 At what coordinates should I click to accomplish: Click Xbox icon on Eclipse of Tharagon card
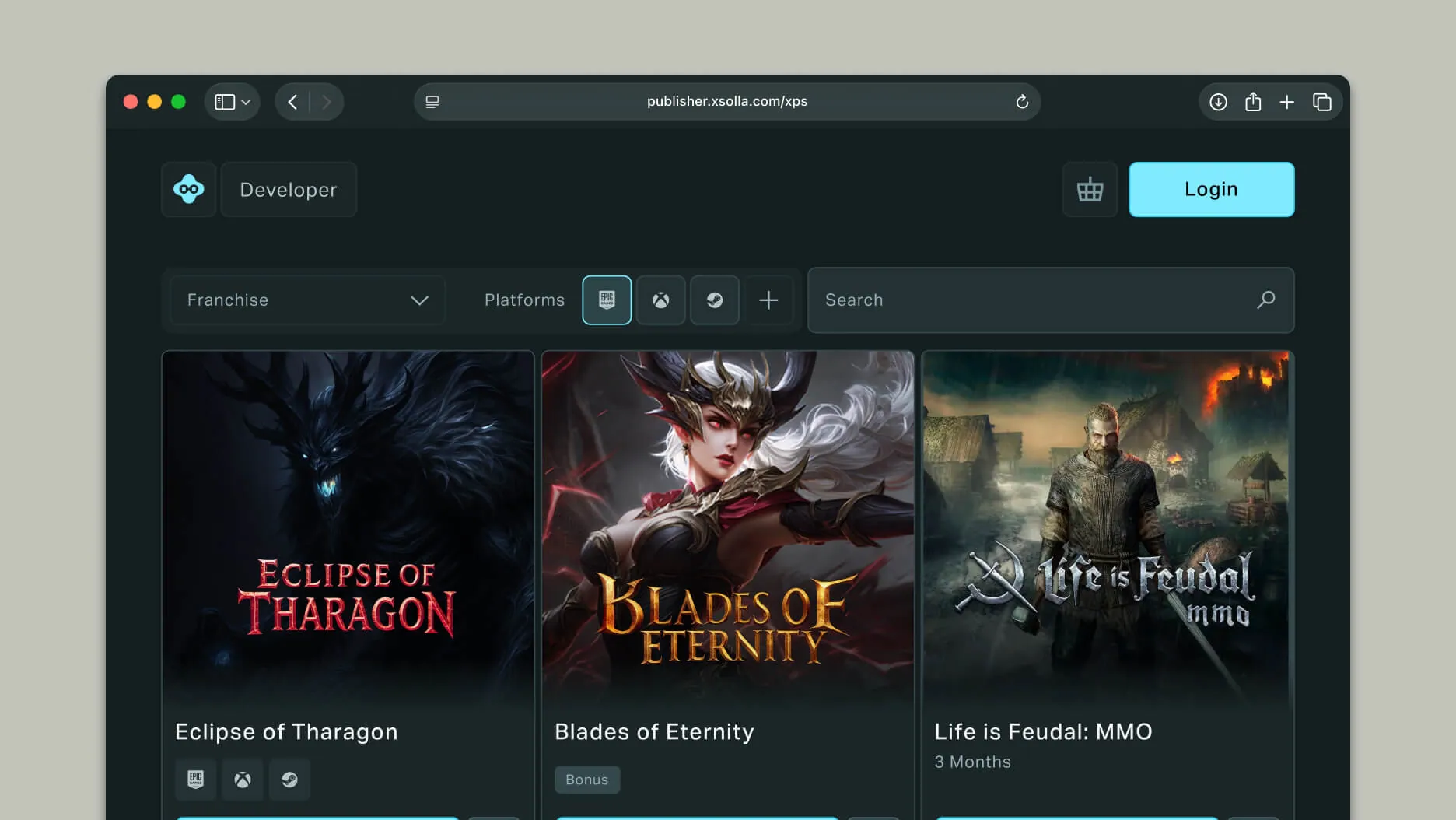point(243,779)
